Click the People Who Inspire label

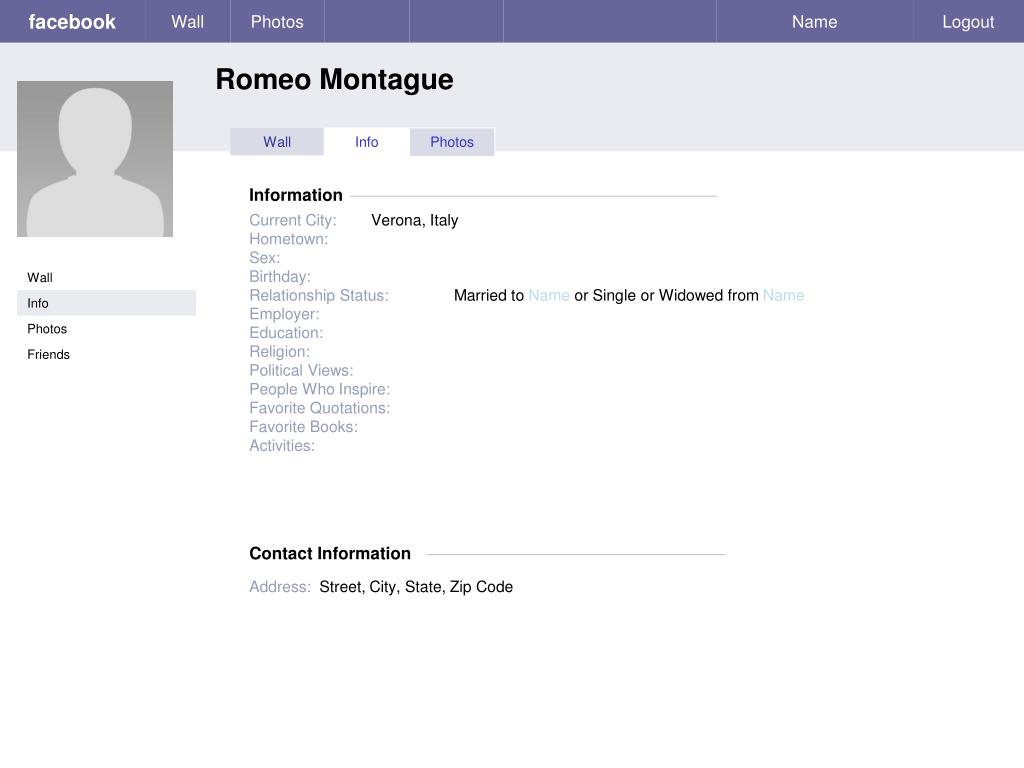click(x=319, y=389)
